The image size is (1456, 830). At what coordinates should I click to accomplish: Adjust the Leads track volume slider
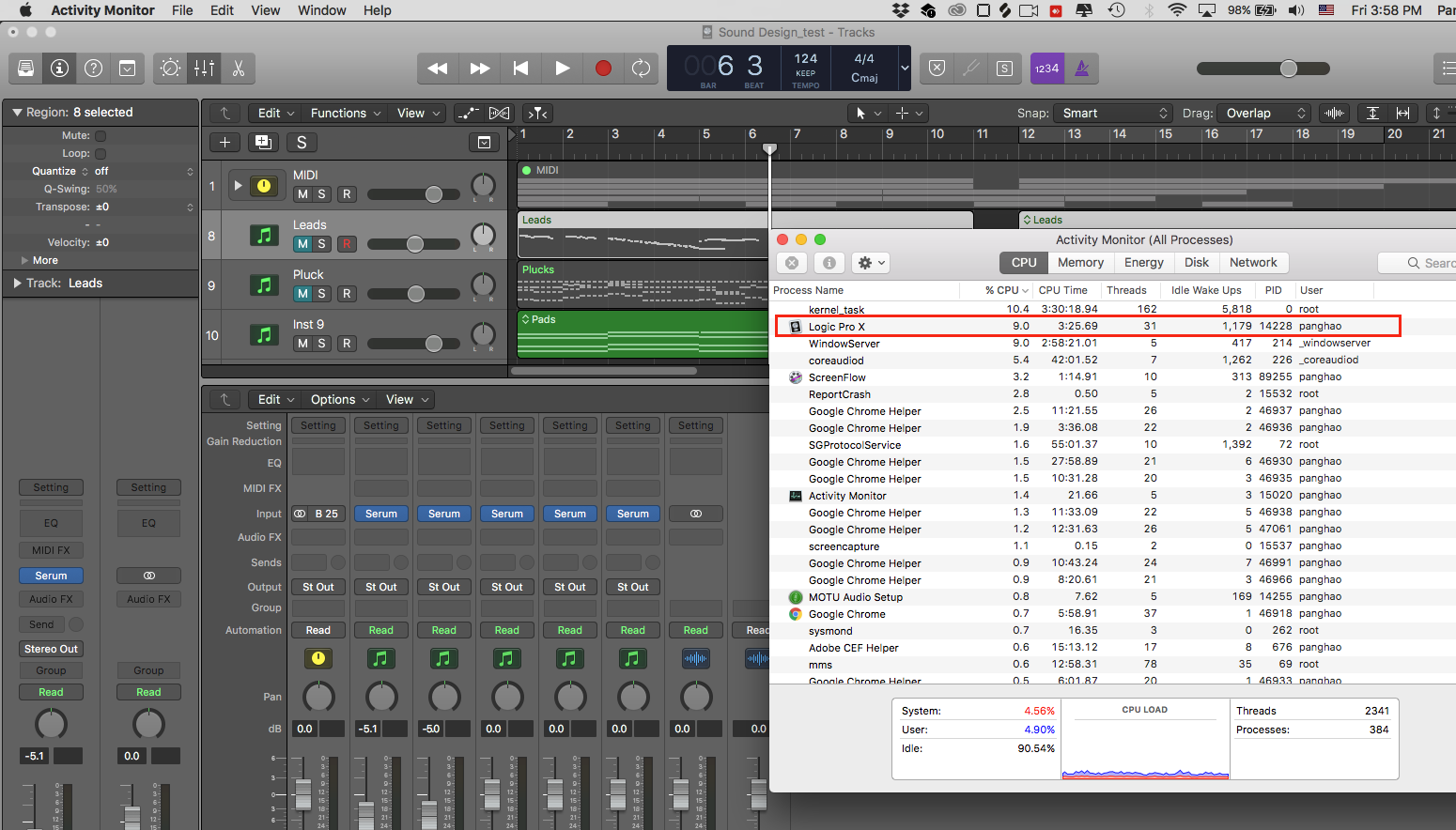pos(414,244)
